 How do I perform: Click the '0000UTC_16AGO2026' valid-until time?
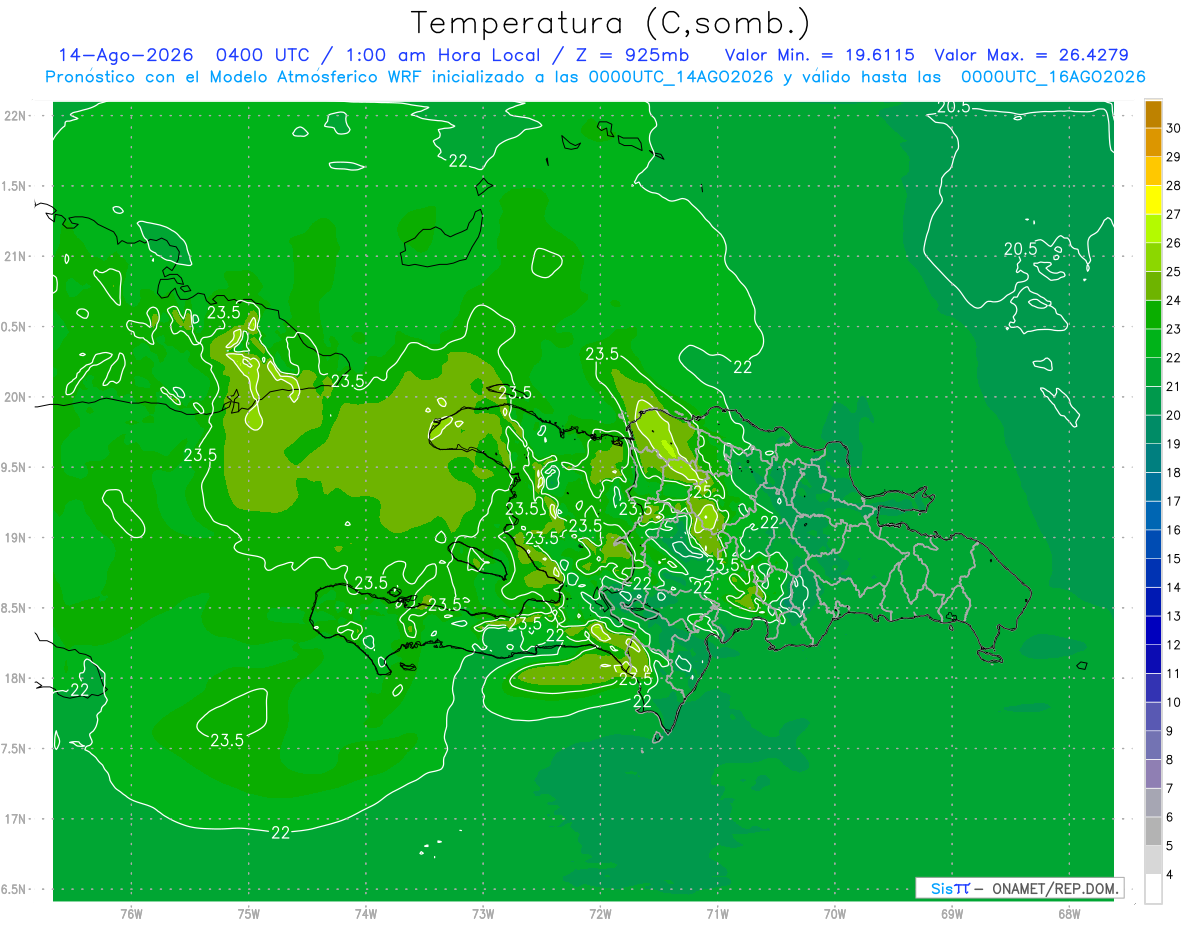tap(1053, 77)
